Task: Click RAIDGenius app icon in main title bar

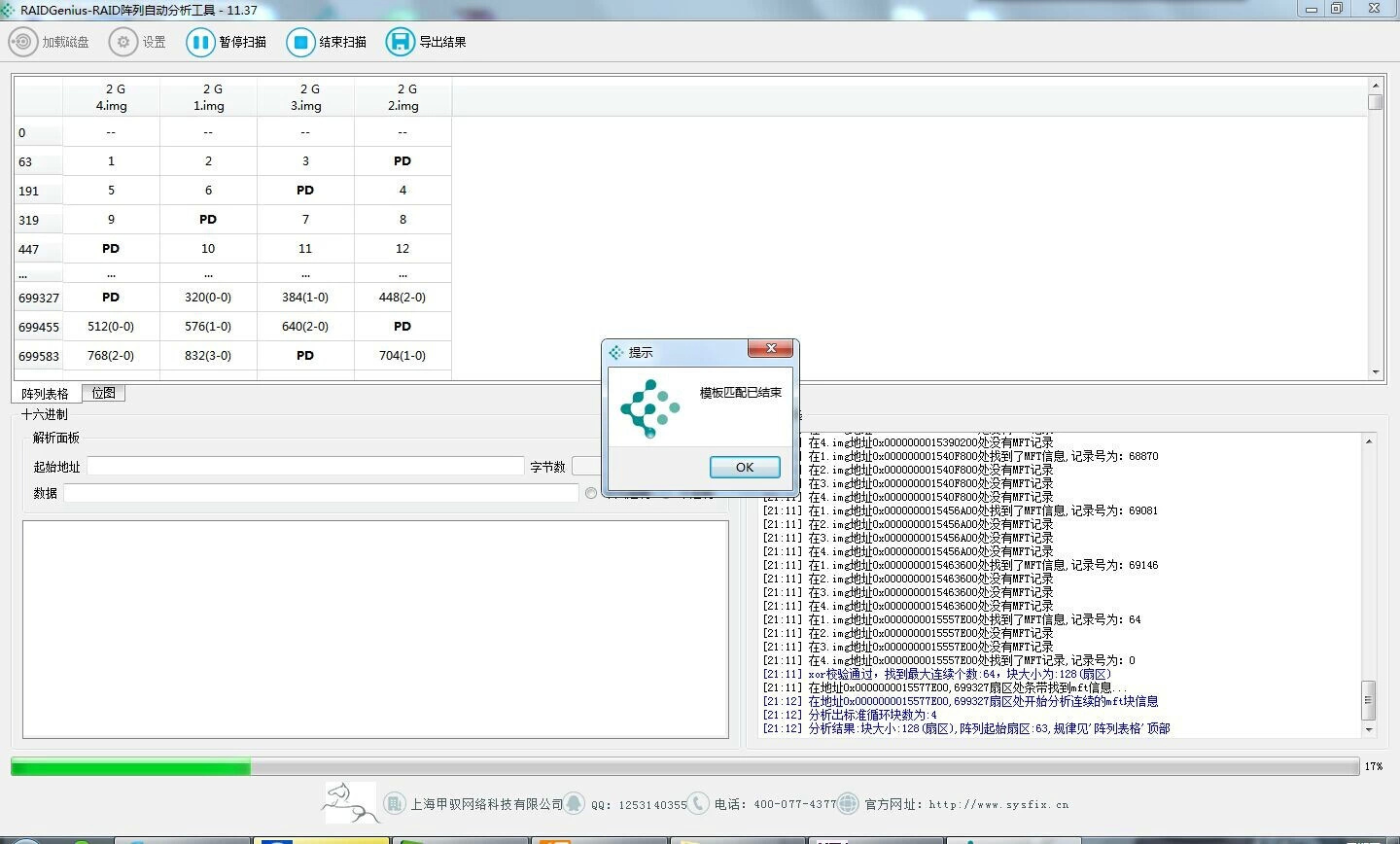Action: (9, 10)
